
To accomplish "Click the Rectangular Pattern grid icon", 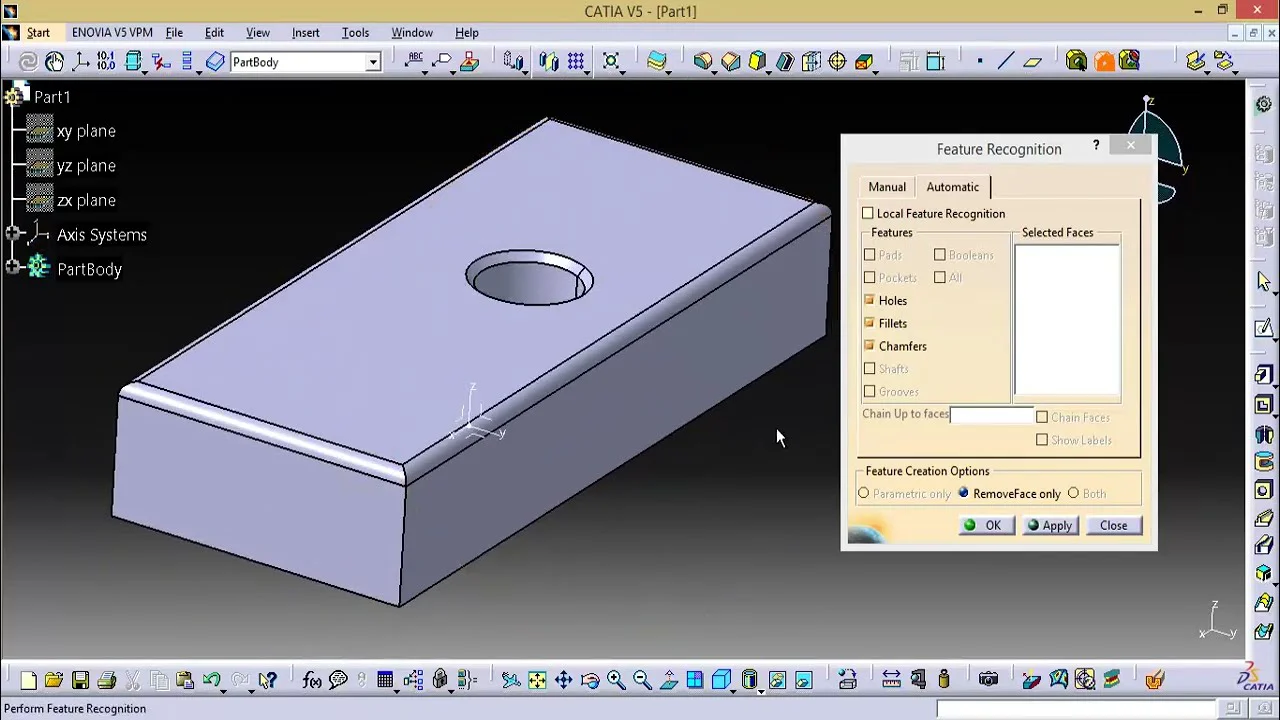I will 575,62.
